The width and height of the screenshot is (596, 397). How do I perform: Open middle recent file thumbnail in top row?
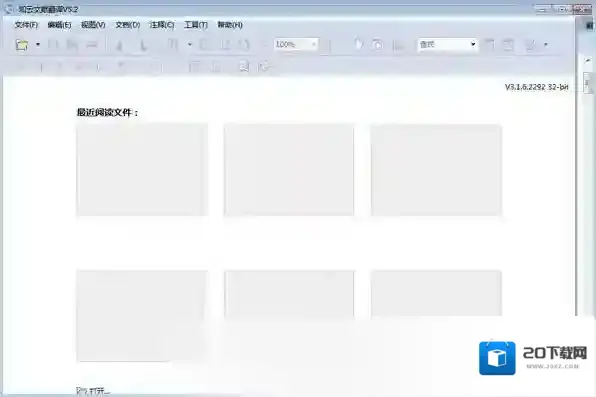289,170
